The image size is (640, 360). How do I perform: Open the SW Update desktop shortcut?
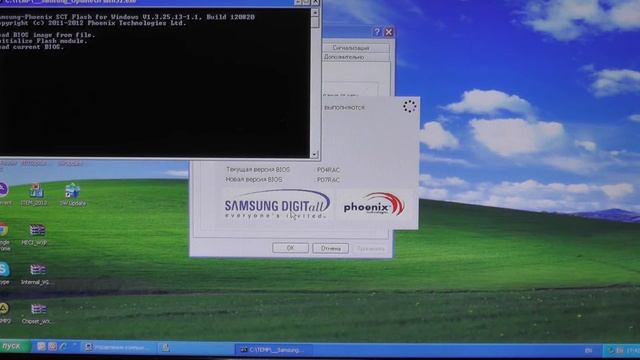73,194
